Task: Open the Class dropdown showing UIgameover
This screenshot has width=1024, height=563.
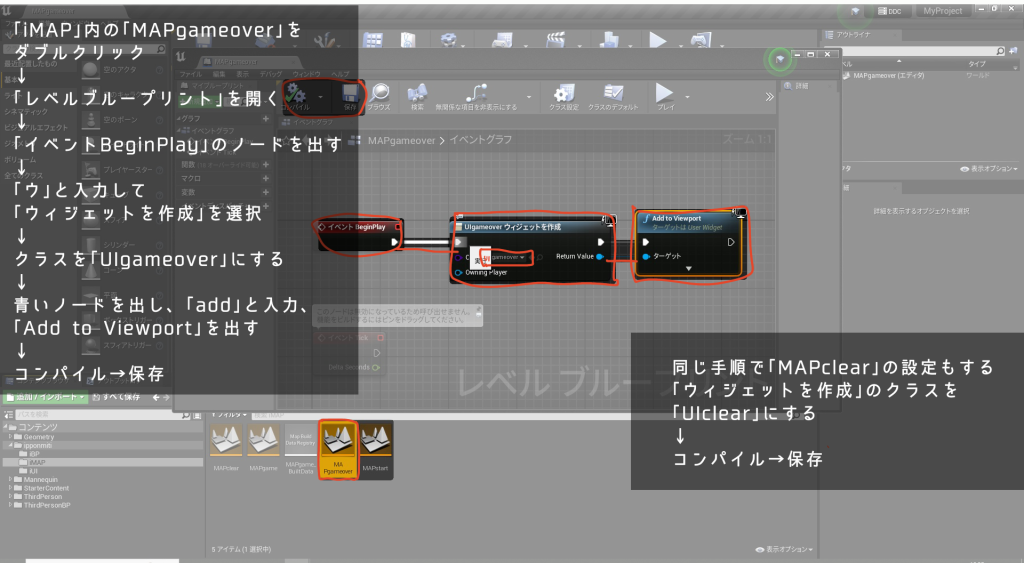Action: 504,257
